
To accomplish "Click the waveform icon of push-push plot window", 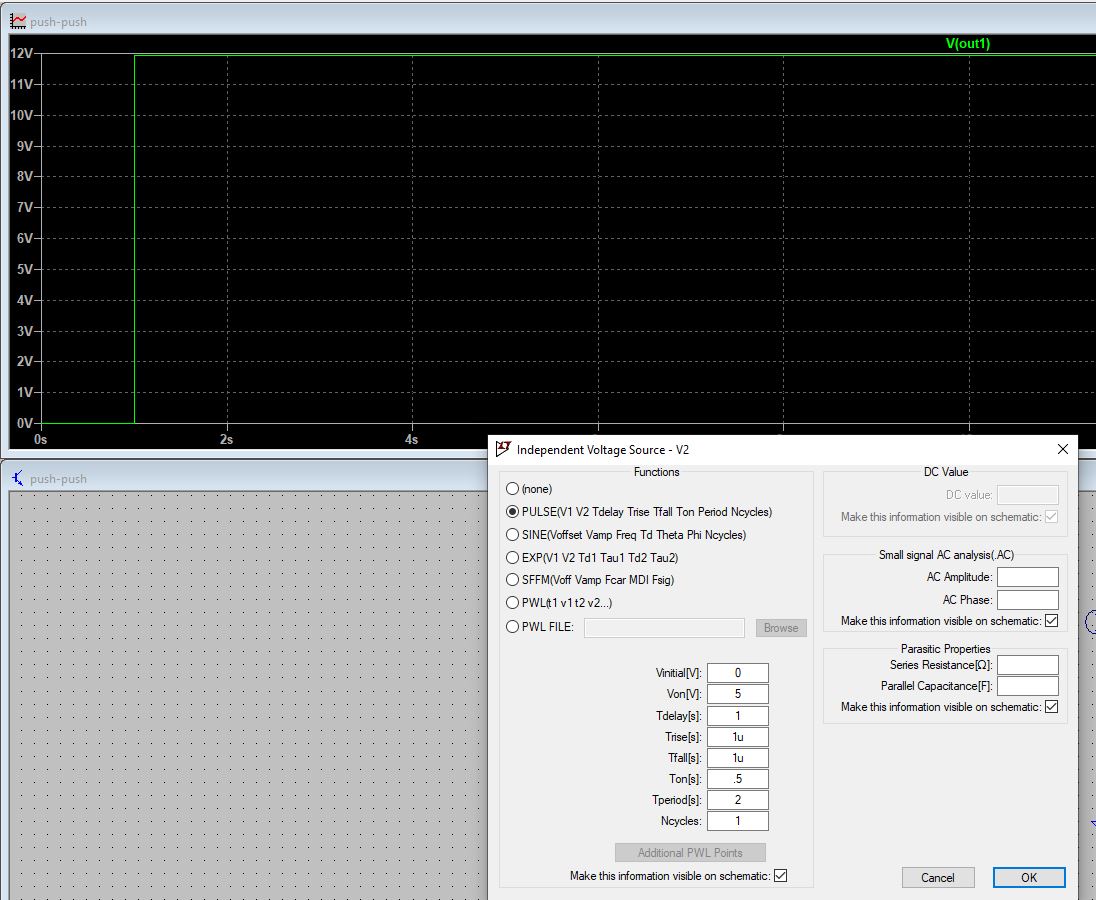I will coord(17,22).
